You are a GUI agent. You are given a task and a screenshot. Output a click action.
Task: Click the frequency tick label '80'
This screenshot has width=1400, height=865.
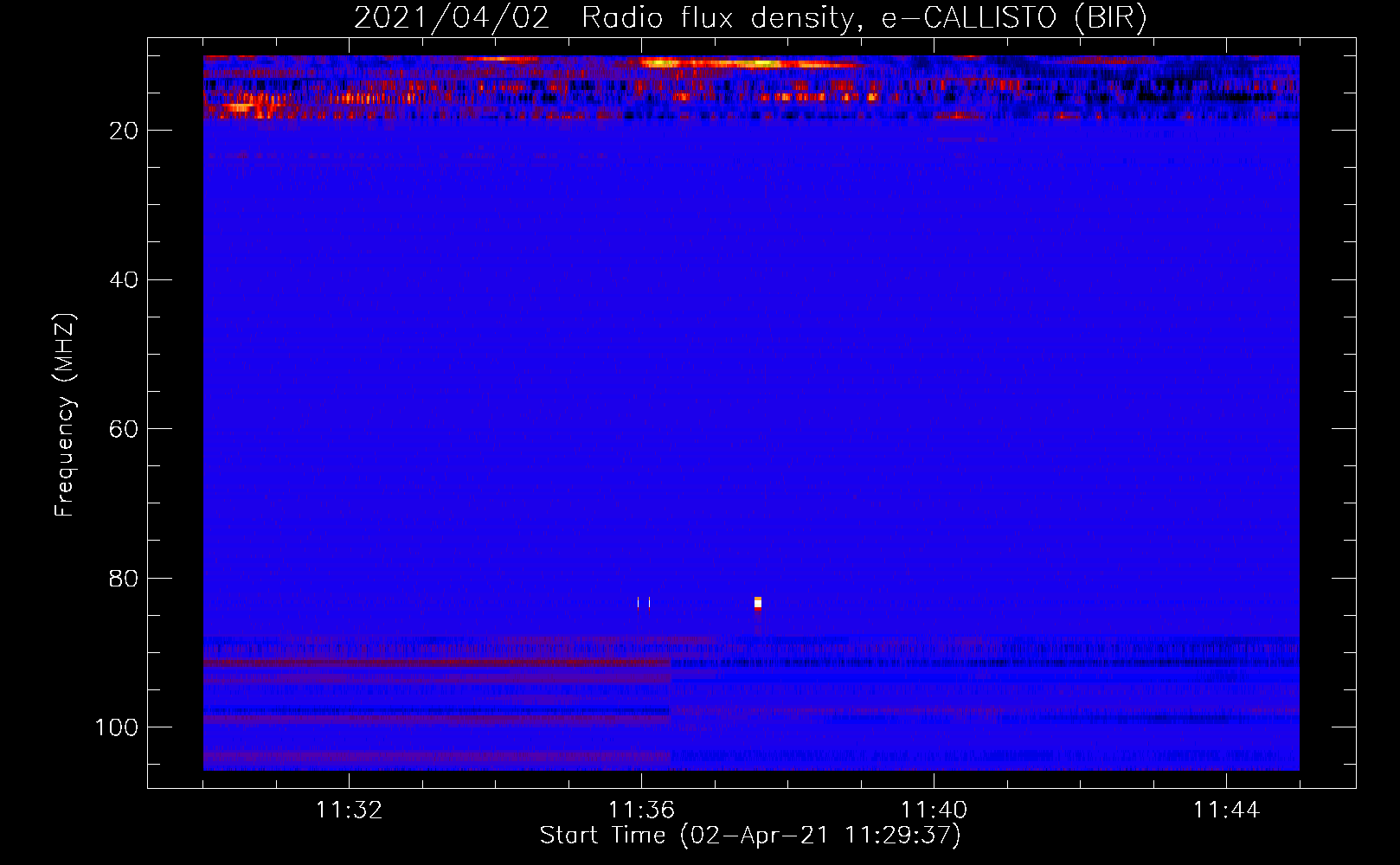click(124, 578)
